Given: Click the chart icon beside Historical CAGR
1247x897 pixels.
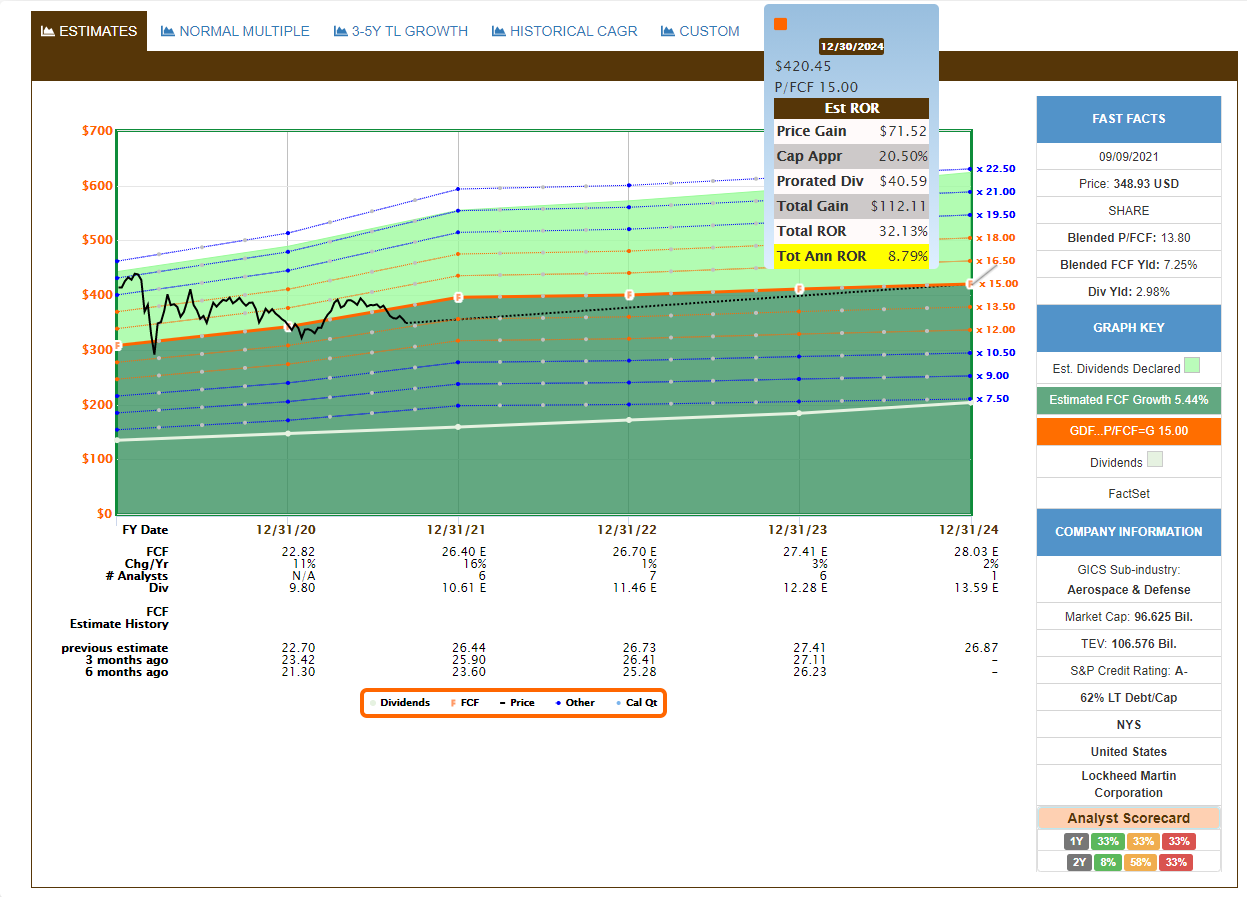Looking at the screenshot, I should [498, 31].
